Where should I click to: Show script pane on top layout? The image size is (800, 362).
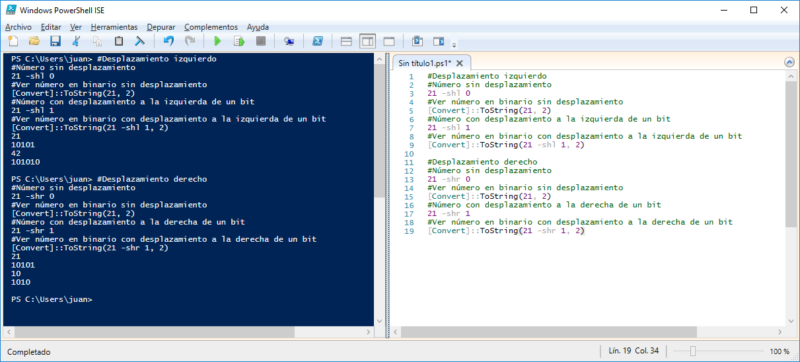(x=346, y=41)
